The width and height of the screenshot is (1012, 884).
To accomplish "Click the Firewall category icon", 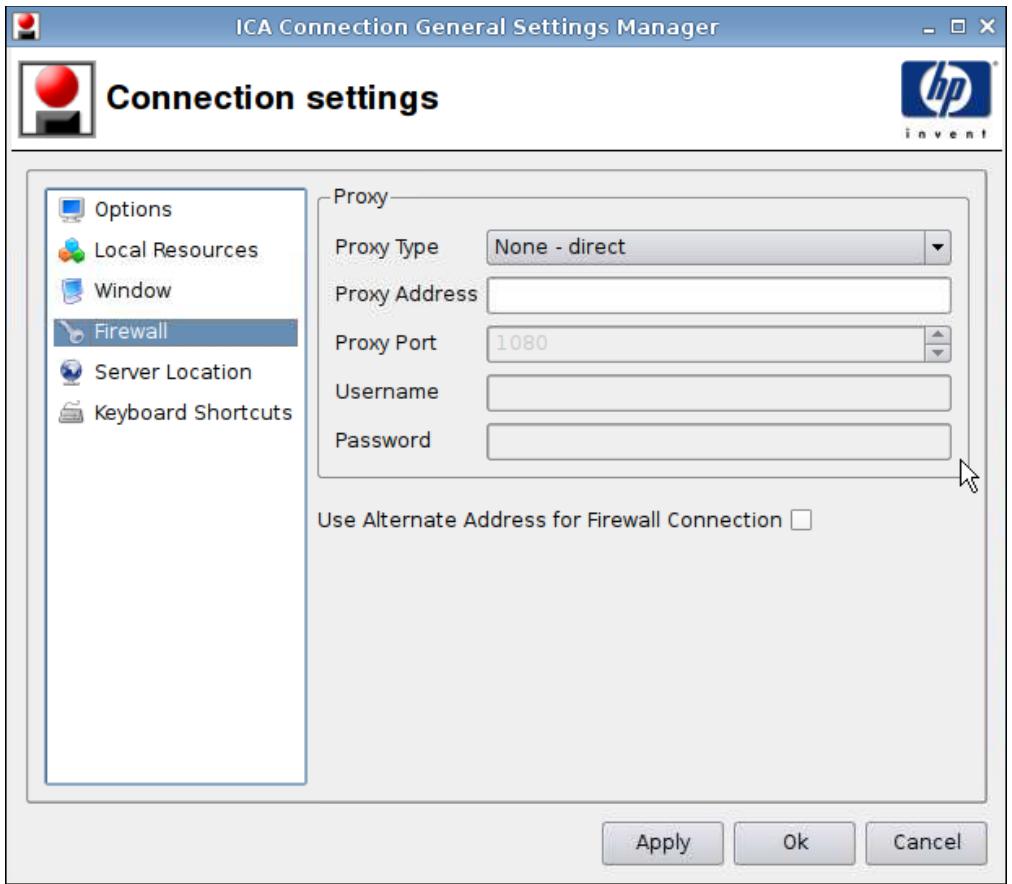I will pos(71,332).
